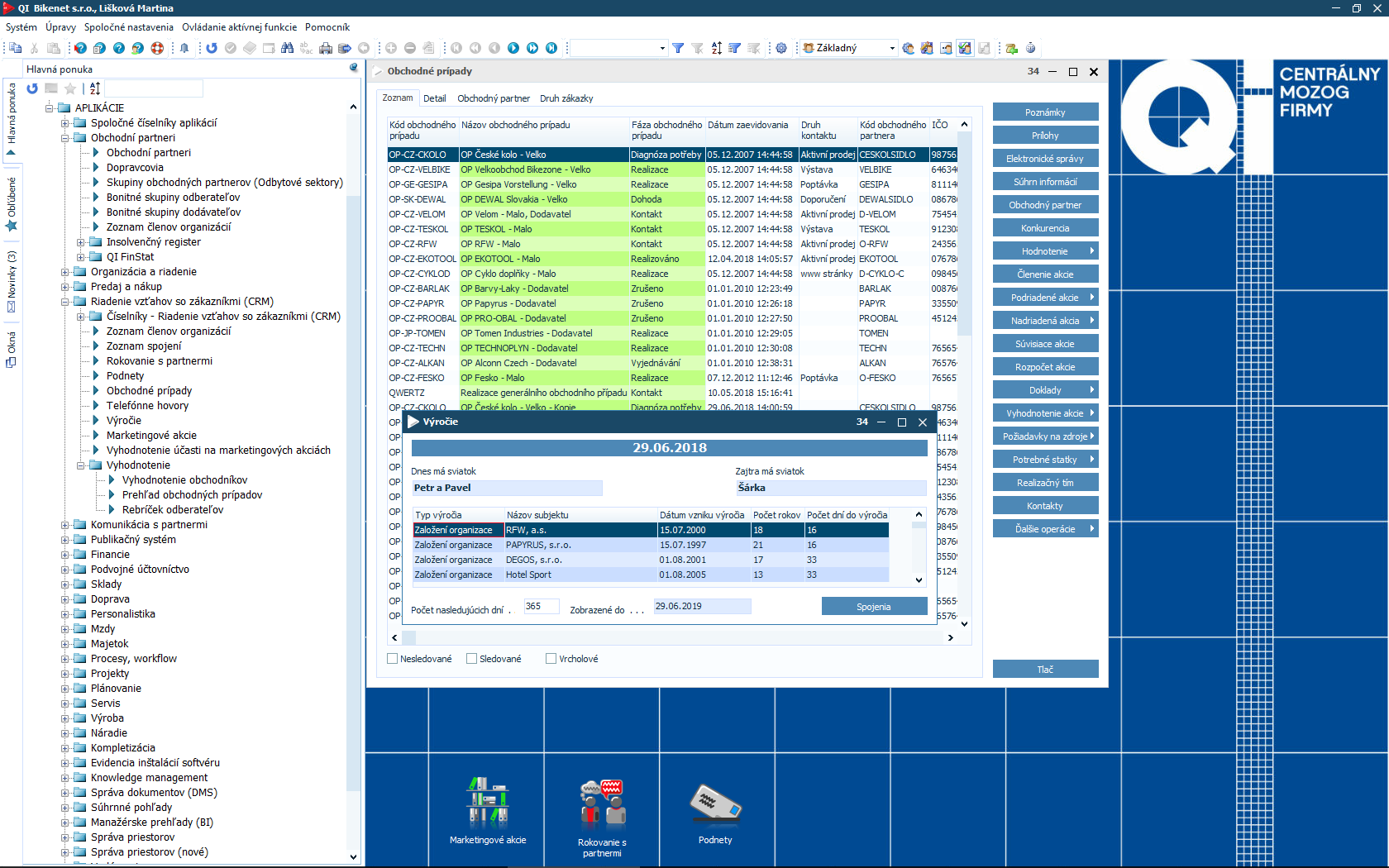Image resolution: width=1389 pixels, height=868 pixels.
Task: Collapse the Obchodní partneri tree node
Action: pyautogui.click(x=65, y=138)
